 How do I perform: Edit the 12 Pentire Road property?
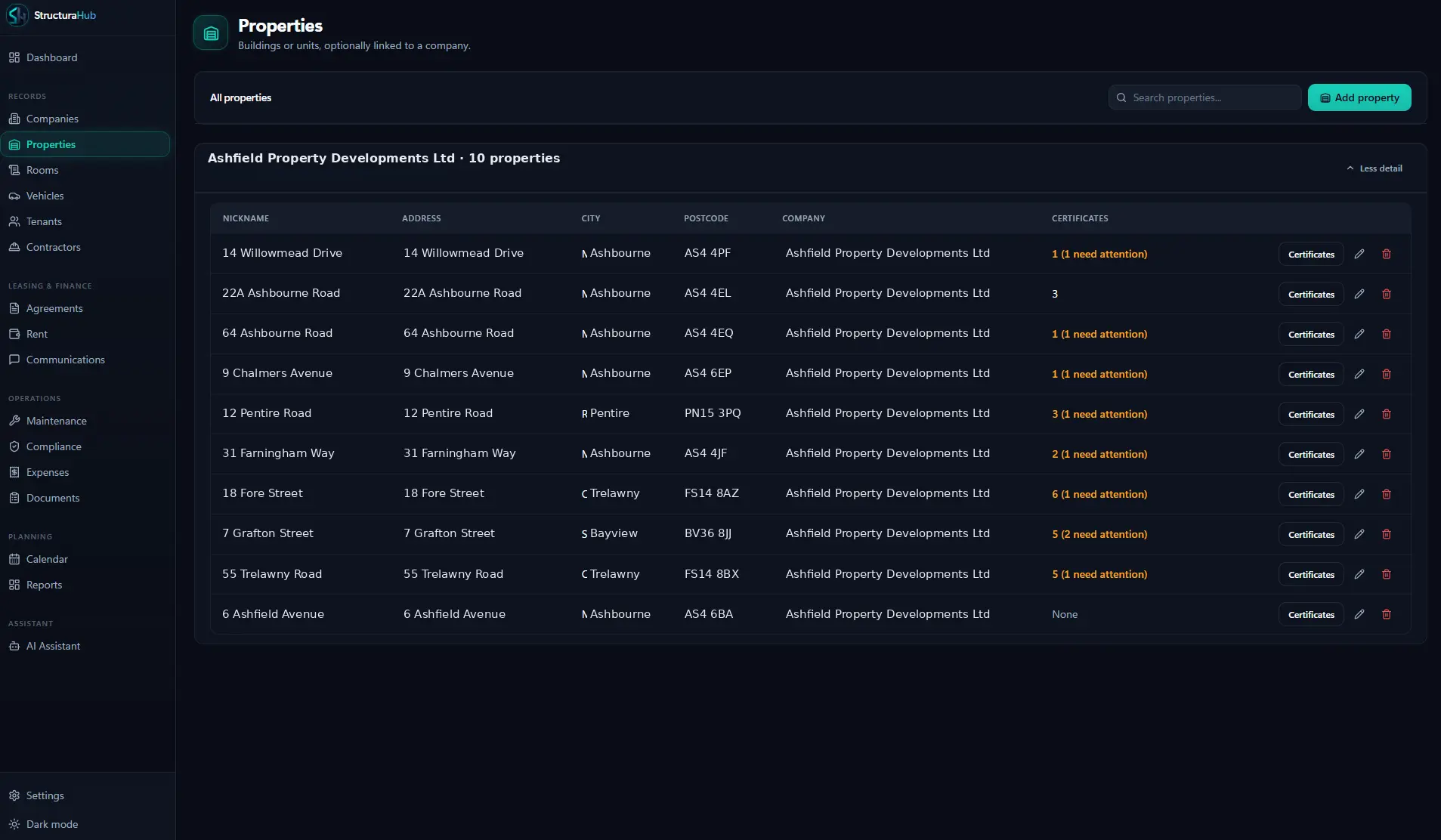pyautogui.click(x=1359, y=414)
